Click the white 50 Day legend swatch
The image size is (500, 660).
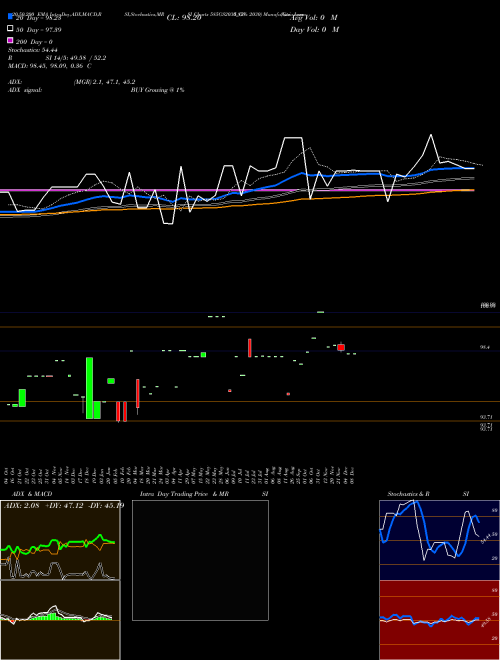10,29
